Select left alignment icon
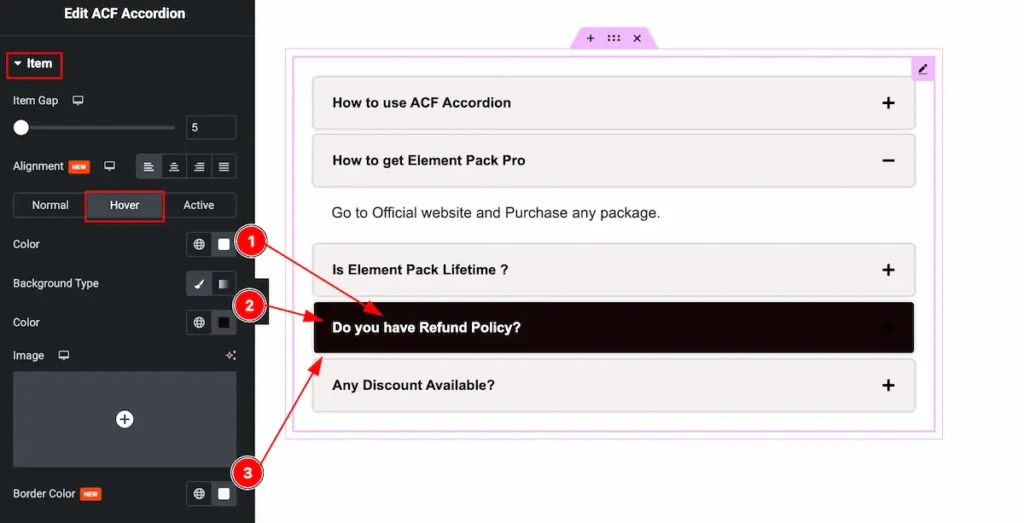This screenshot has width=1024, height=523. point(149,166)
